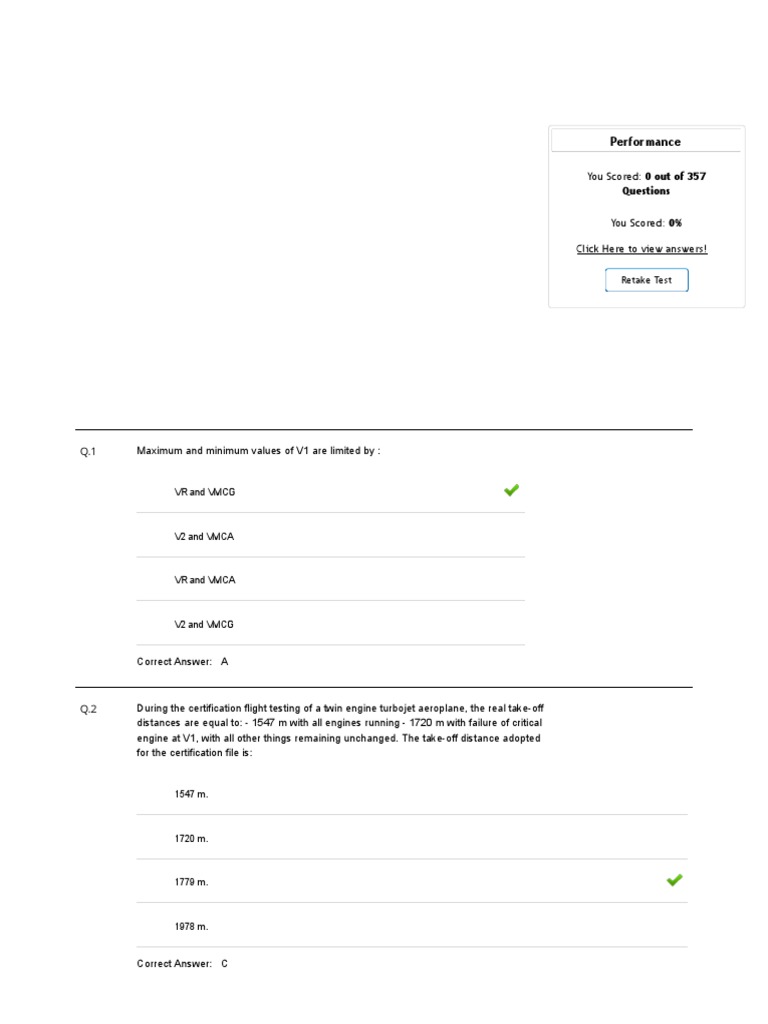Select the 'V2 and VMCA' answer option
This screenshot has width=768, height=1024.
(204, 537)
